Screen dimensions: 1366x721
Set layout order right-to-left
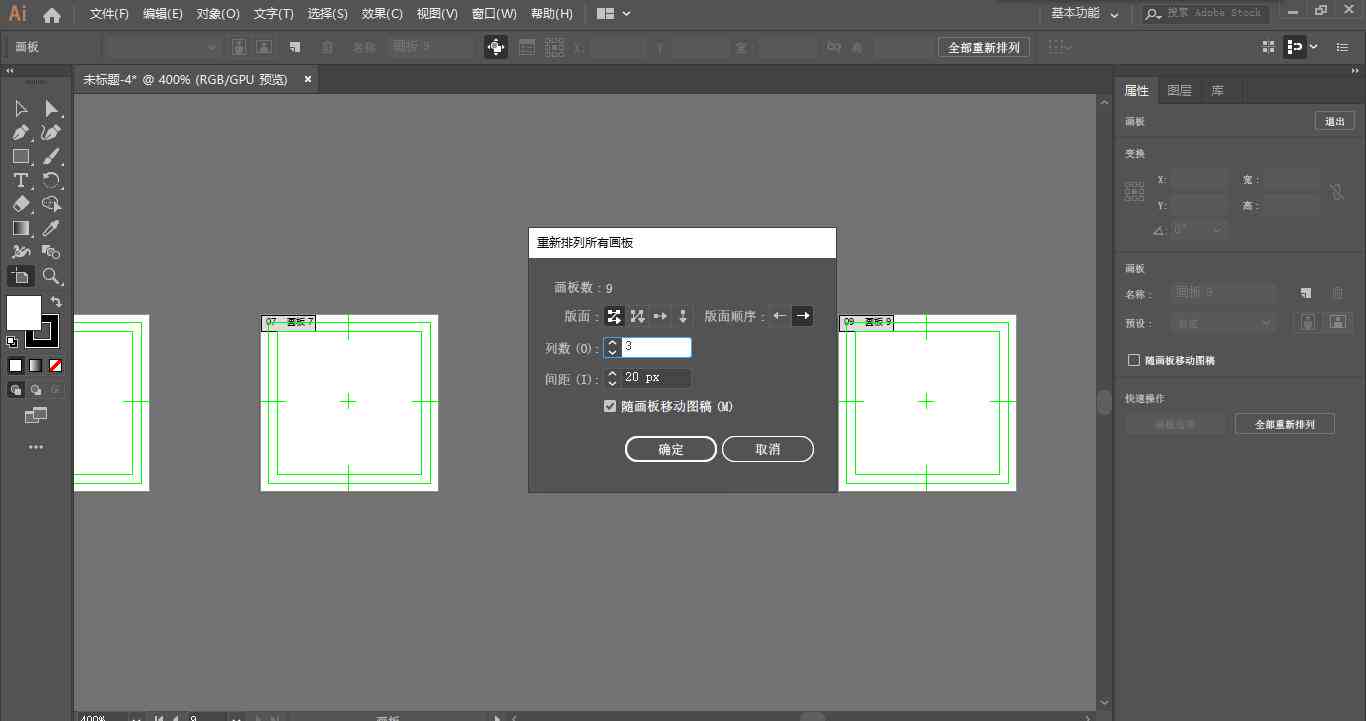coord(780,316)
